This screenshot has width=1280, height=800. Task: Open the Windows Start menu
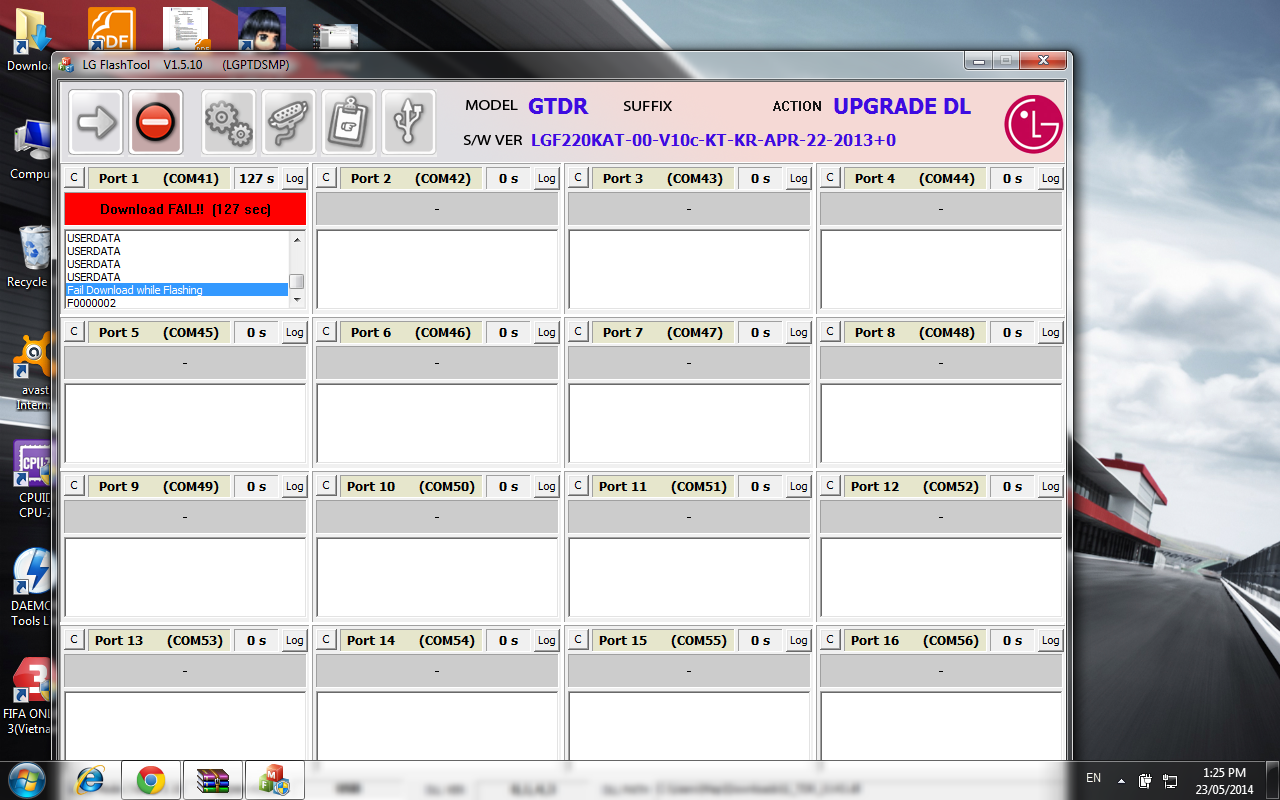(26, 779)
